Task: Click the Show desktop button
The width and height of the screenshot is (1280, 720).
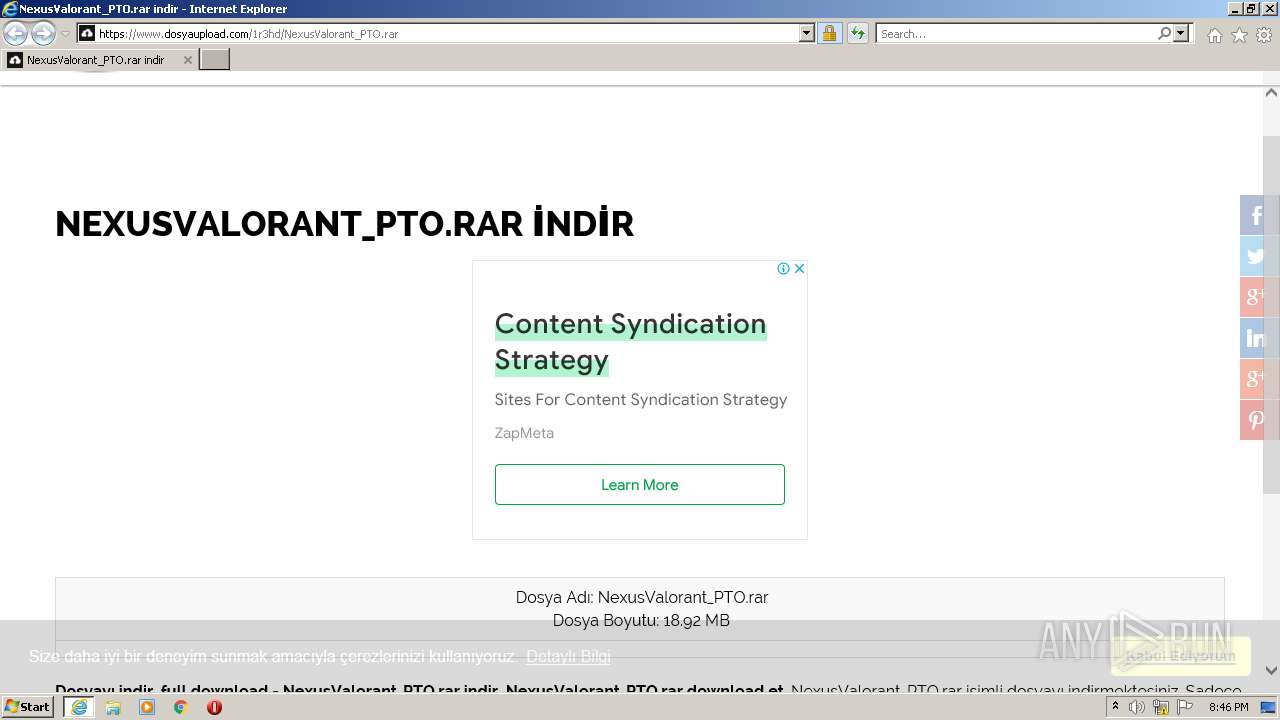Action: click(1270, 707)
